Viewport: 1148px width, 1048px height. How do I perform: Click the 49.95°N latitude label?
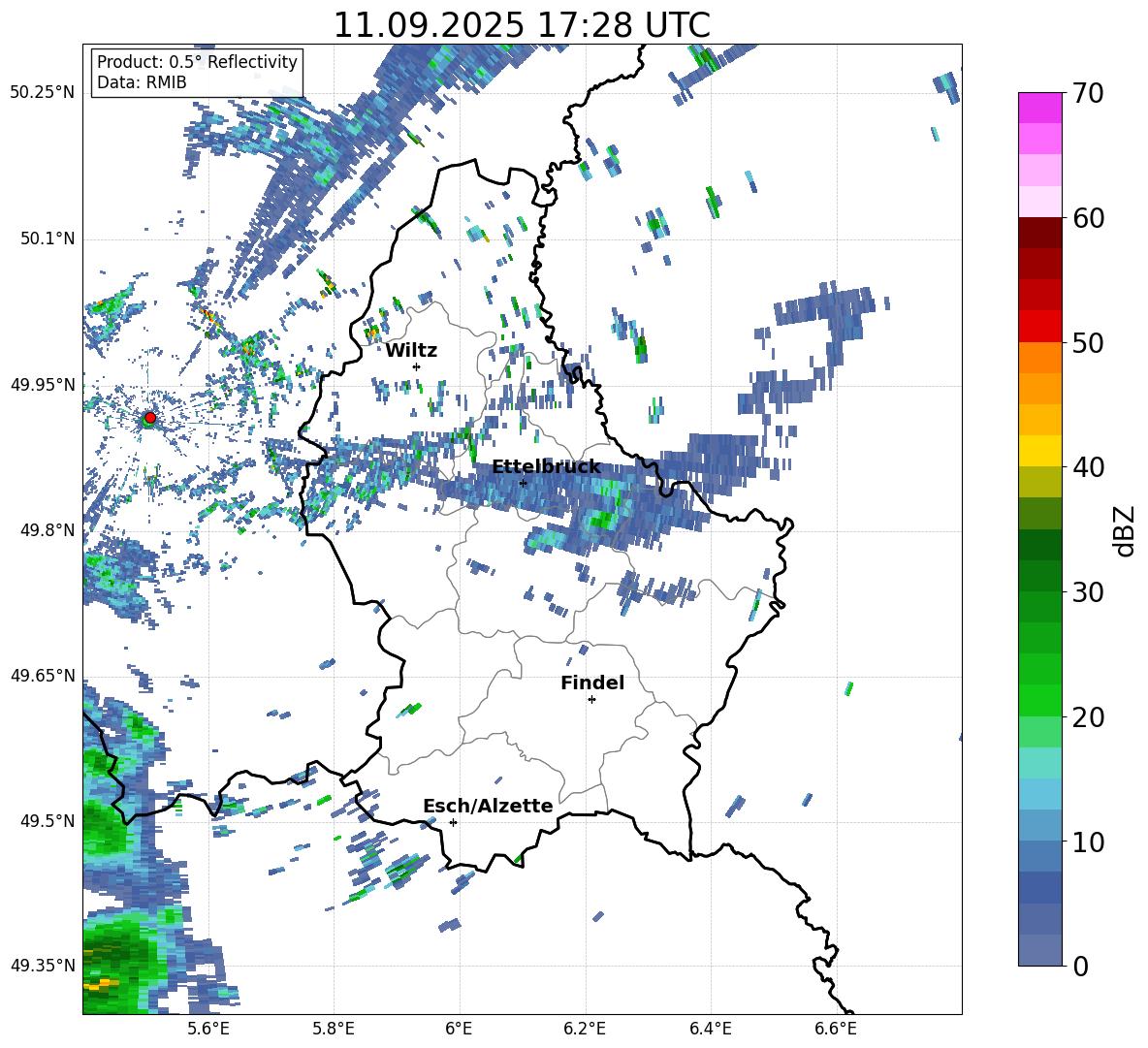tap(43, 385)
